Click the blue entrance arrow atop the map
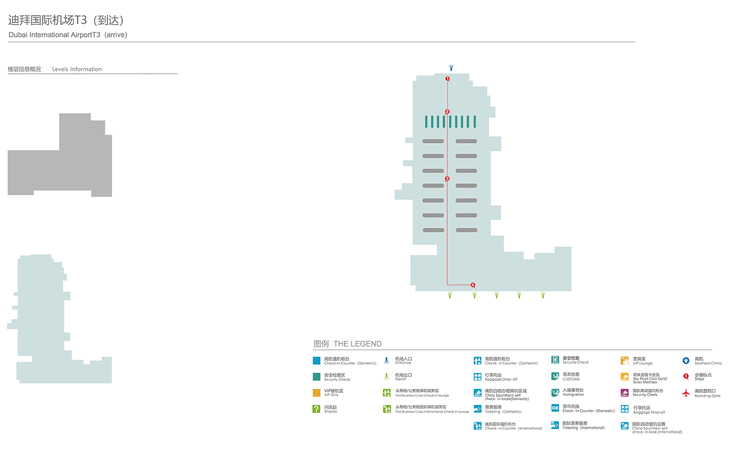The image size is (735, 451). click(x=451, y=68)
